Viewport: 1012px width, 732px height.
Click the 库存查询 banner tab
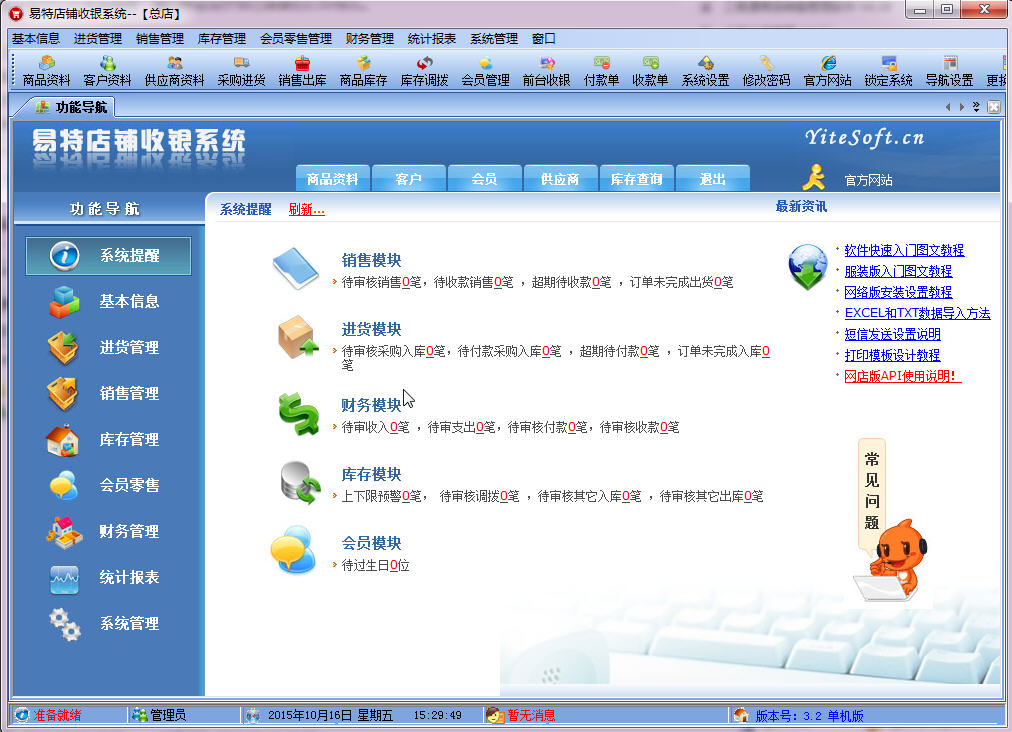pos(636,179)
